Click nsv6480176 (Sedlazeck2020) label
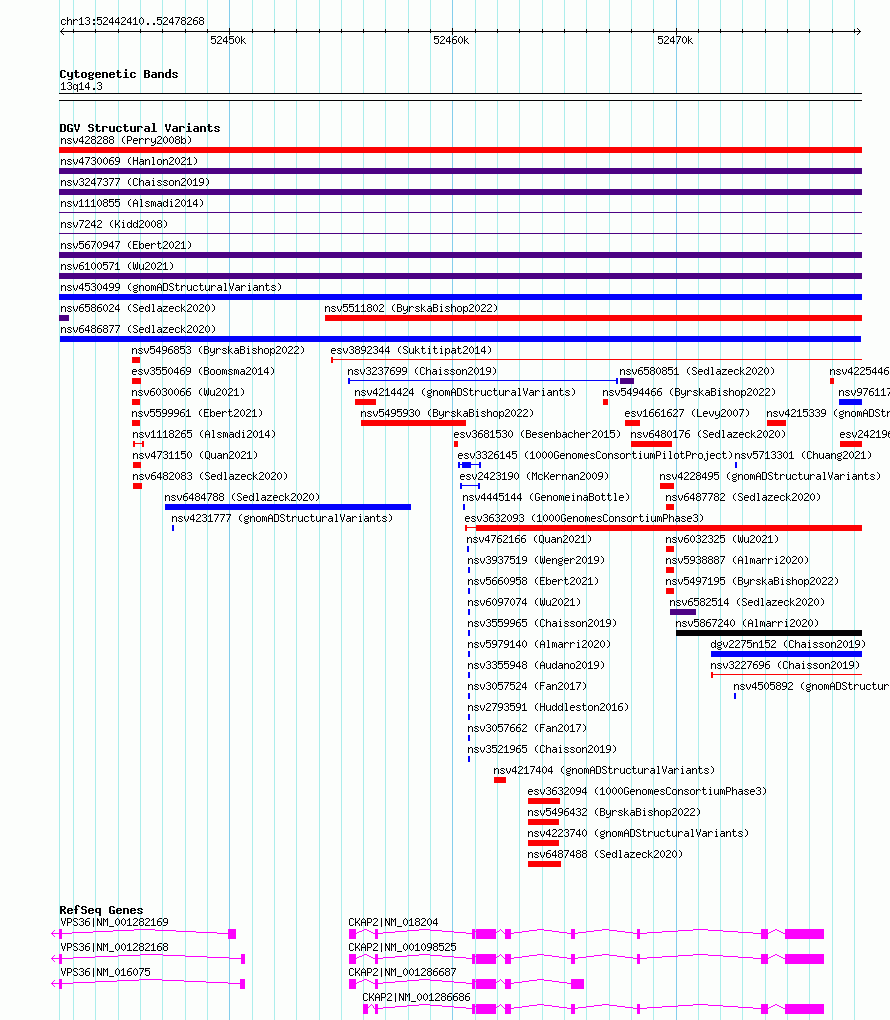Viewport: 890px width, 1020px height. coord(708,434)
